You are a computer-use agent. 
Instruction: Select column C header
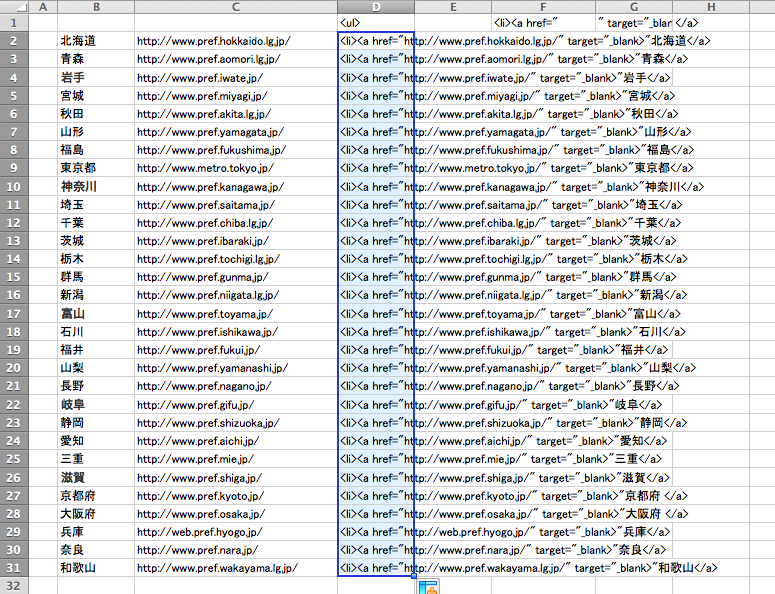tap(235, 7)
